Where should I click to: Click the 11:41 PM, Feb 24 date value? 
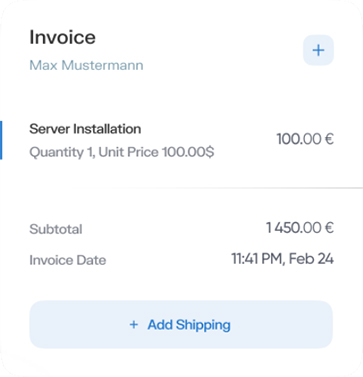pyautogui.click(x=283, y=259)
